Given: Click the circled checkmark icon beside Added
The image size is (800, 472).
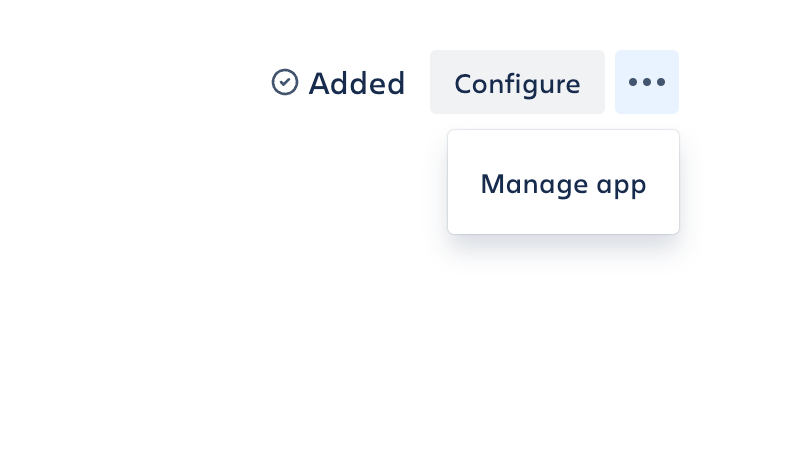Looking at the screenshot, I should point(285,82).
